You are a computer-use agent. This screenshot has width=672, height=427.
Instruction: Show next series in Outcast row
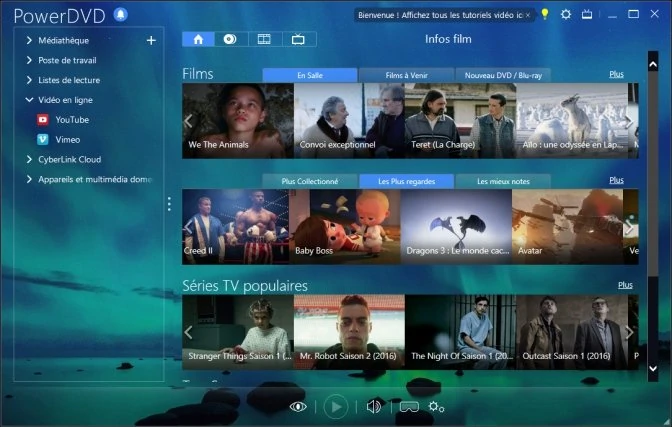pos(630,332)
